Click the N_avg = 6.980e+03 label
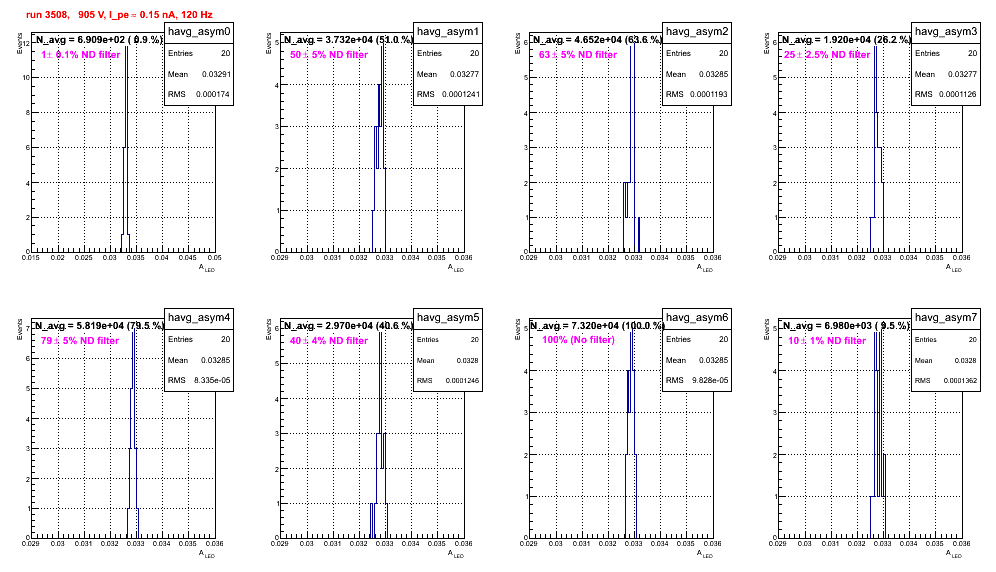 click(846, 325)
